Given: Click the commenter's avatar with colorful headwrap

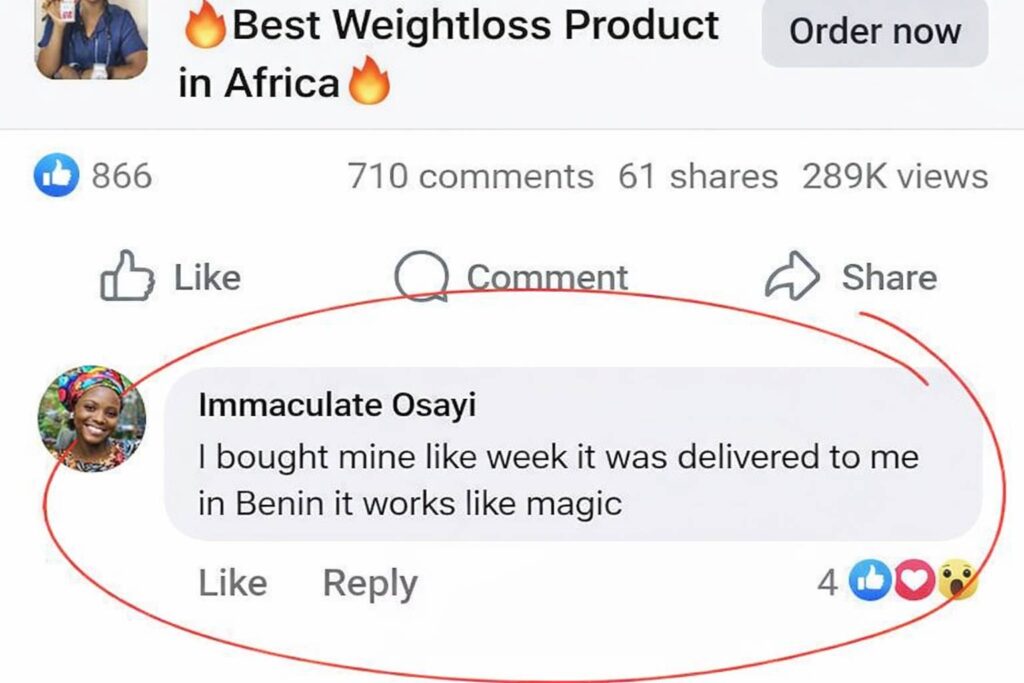Looking at the screenshot, I should [92, 418].
